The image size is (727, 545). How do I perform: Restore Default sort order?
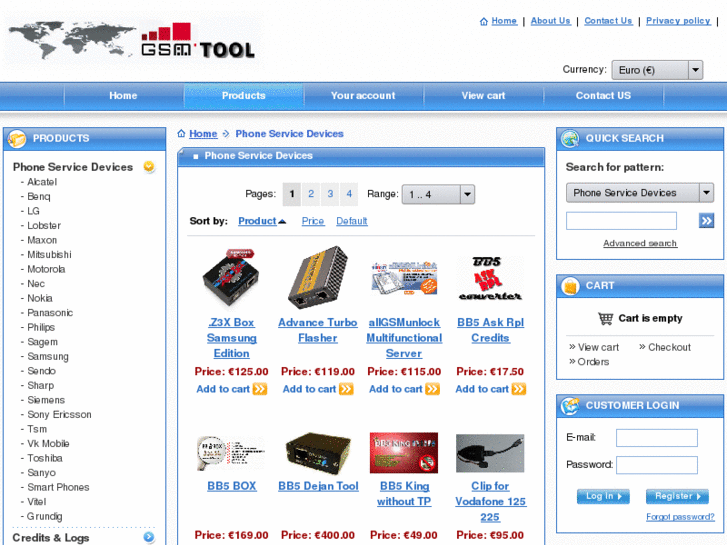coord(352,221)
